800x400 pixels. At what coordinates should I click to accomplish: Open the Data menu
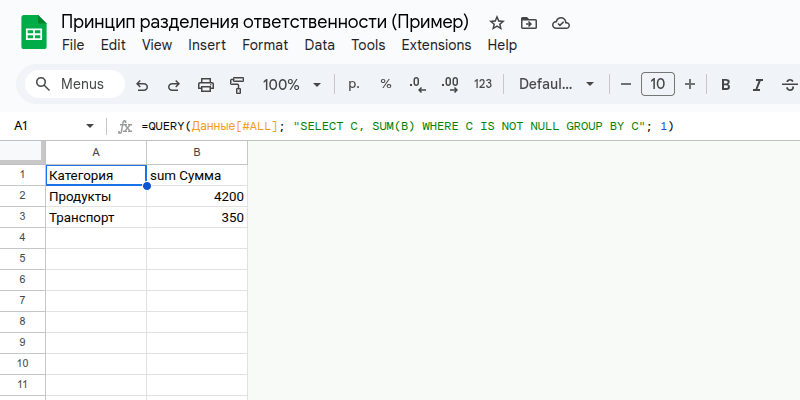coord(319,45)
